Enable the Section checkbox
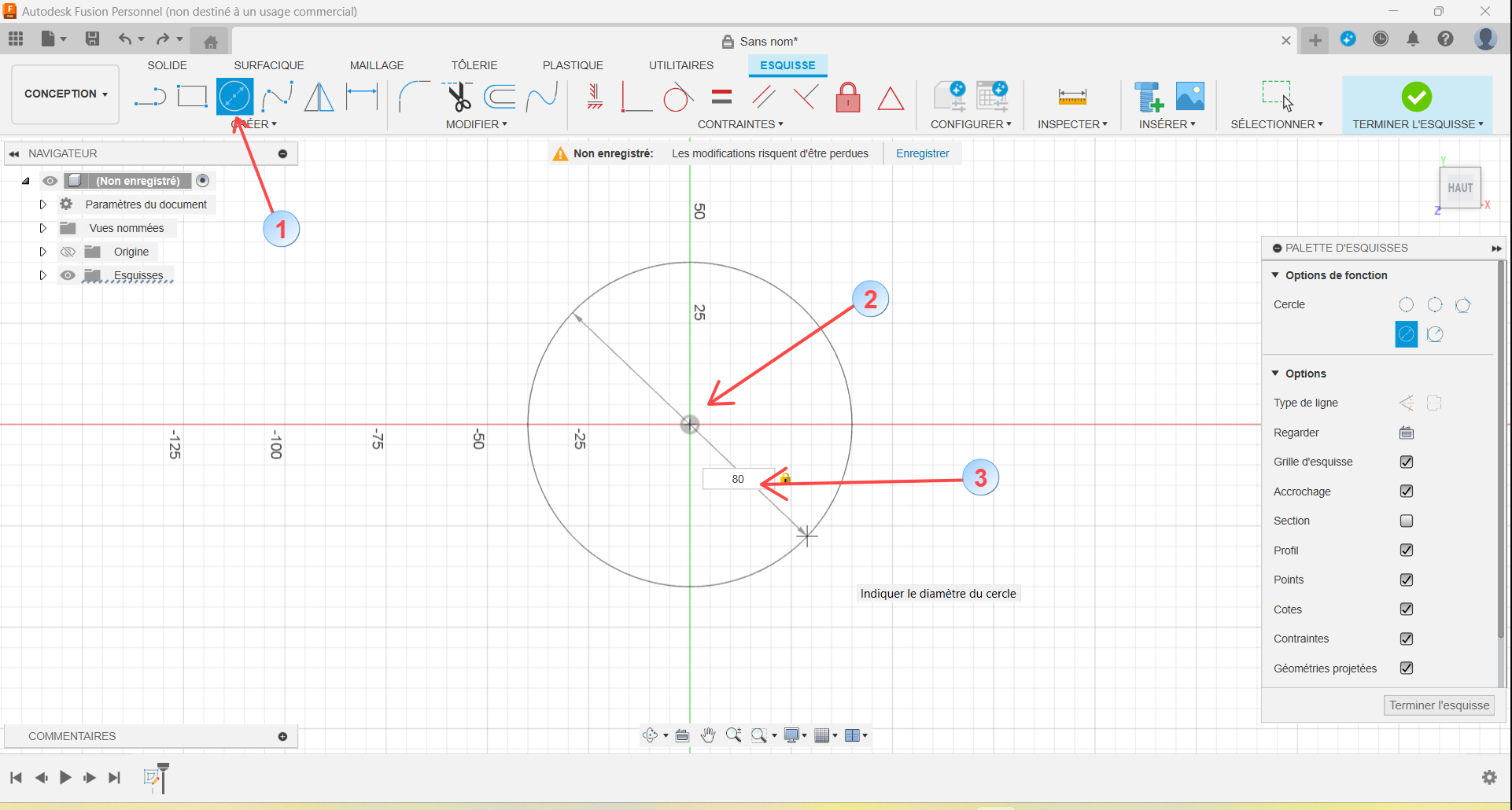Viewport: 1512px width, 810px height. tap(1407, 521)
